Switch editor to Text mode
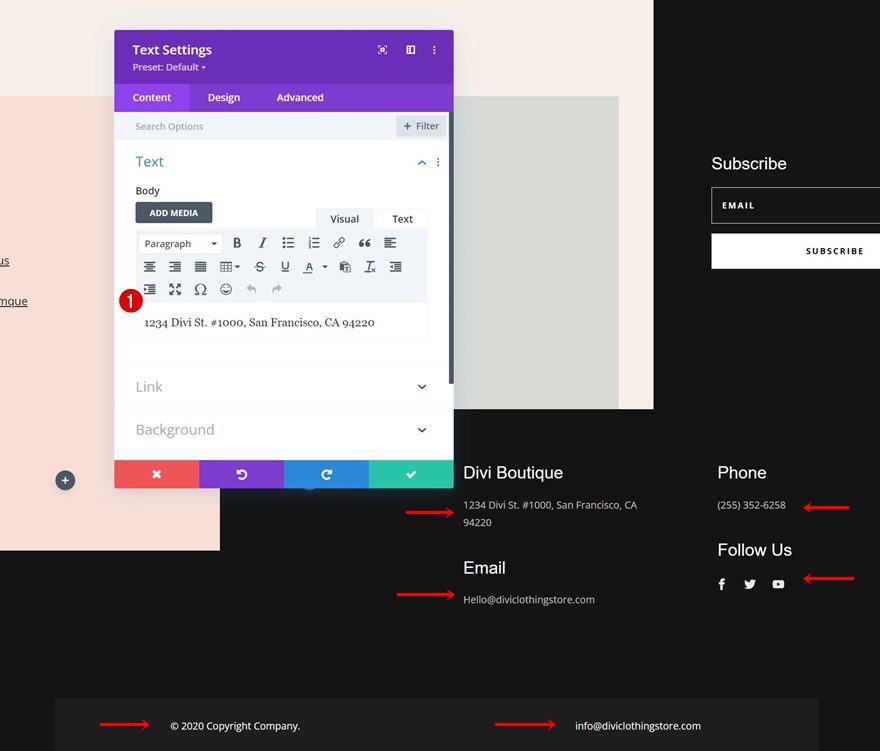Screen dimensions: 880x751 tap(402, 219)
